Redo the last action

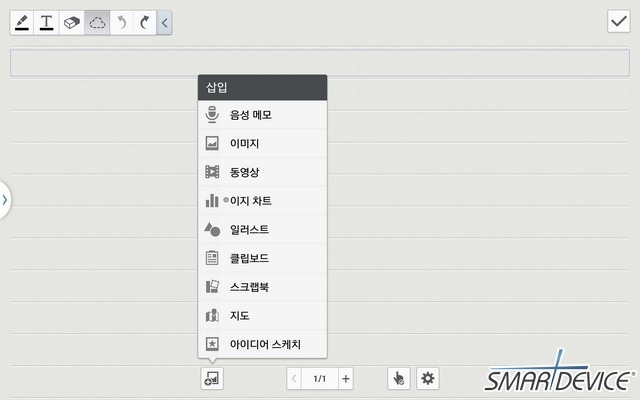(144, 23)
